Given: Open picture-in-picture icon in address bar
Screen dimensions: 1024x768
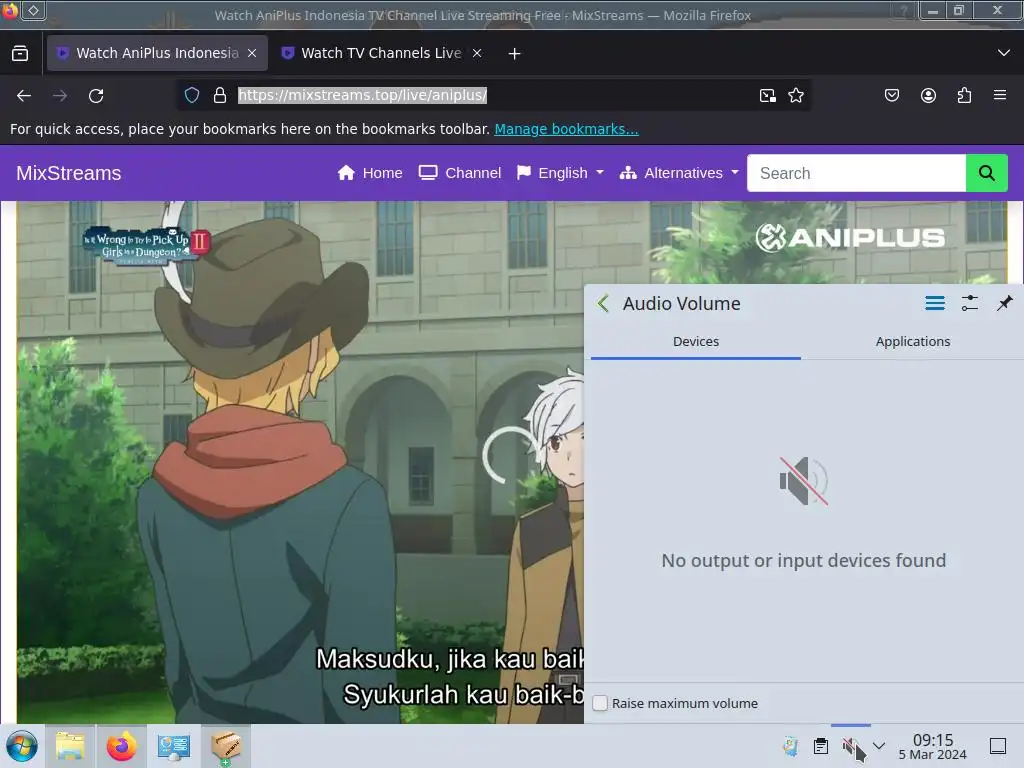Looking at the screenshot, I should [x=768, y=96].
